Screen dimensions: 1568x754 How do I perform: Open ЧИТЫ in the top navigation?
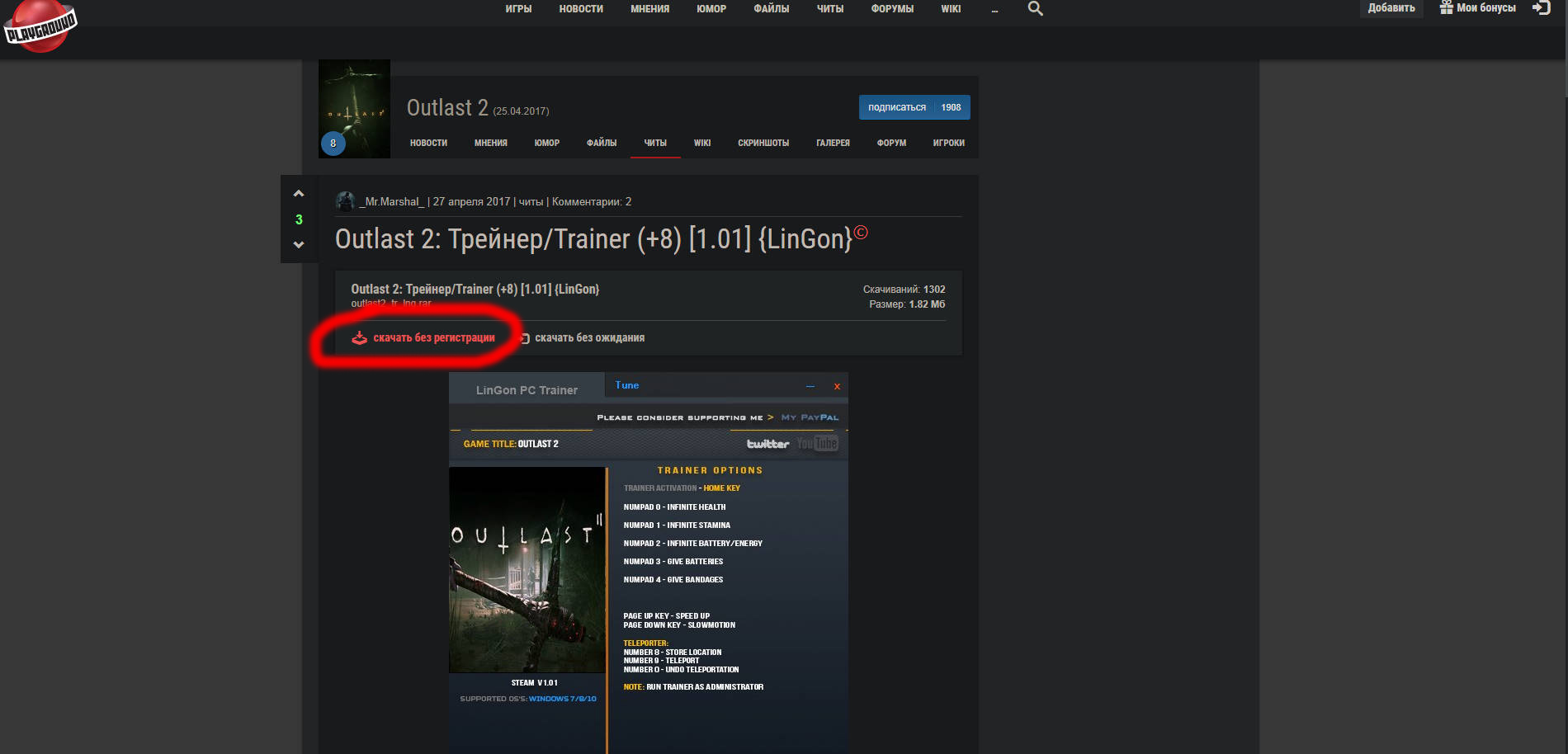pos(830,9)
